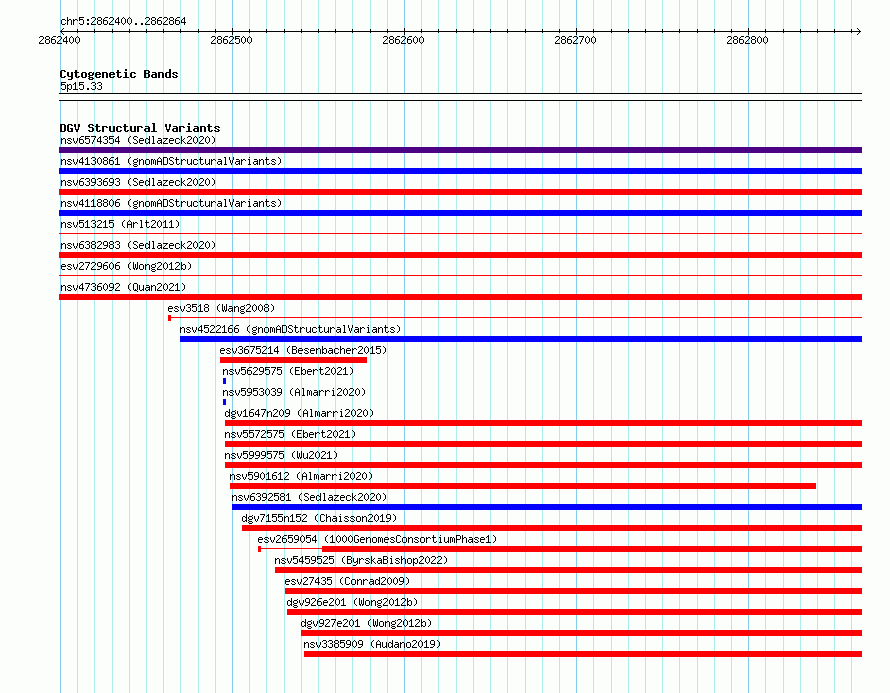Open the dgv1647n209 (Almarri2020) label
Screen dimensions: 890x693
[x=299, y=413]
